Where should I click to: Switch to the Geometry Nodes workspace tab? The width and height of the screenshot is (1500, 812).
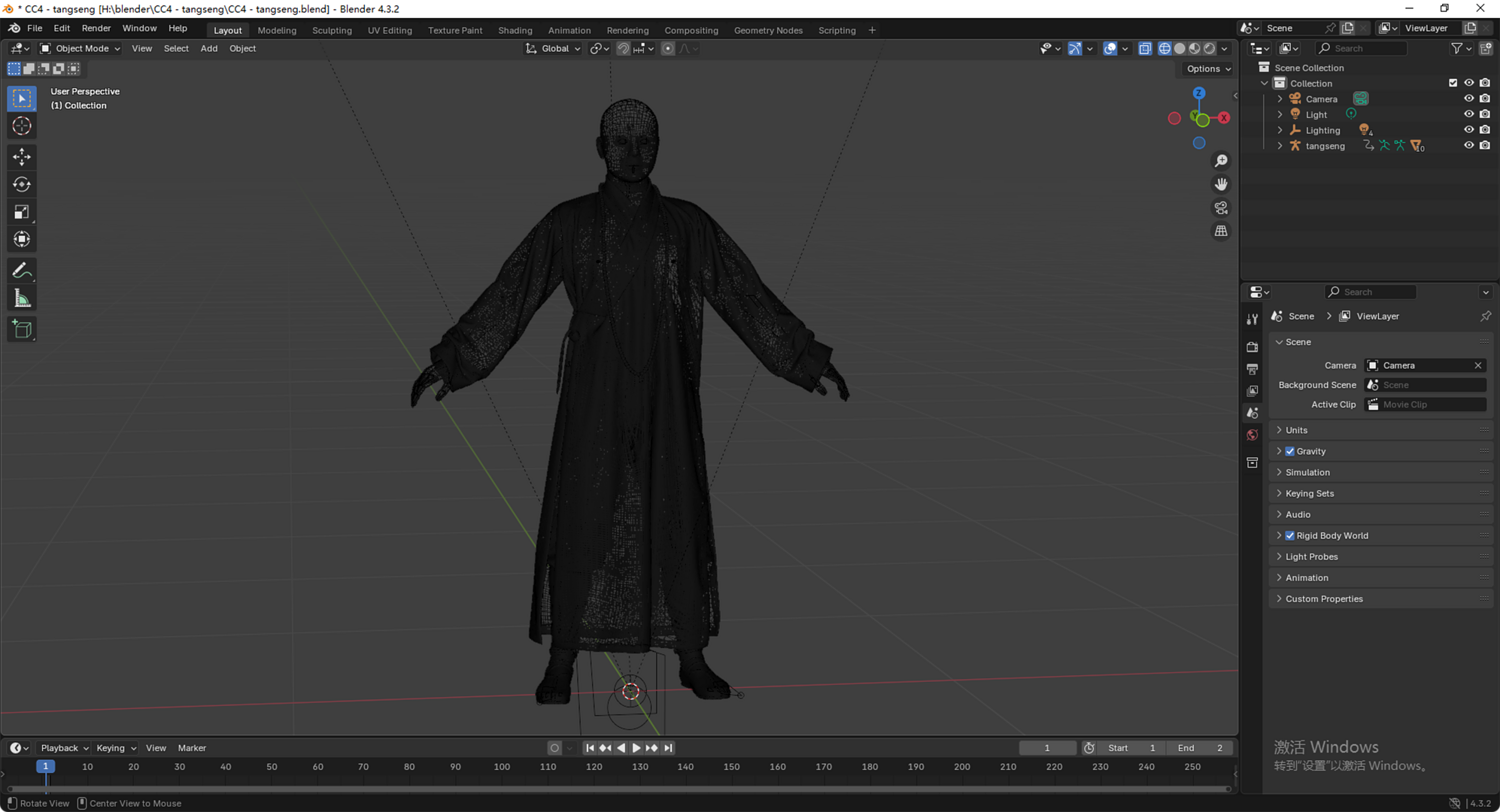coord(768,30)
